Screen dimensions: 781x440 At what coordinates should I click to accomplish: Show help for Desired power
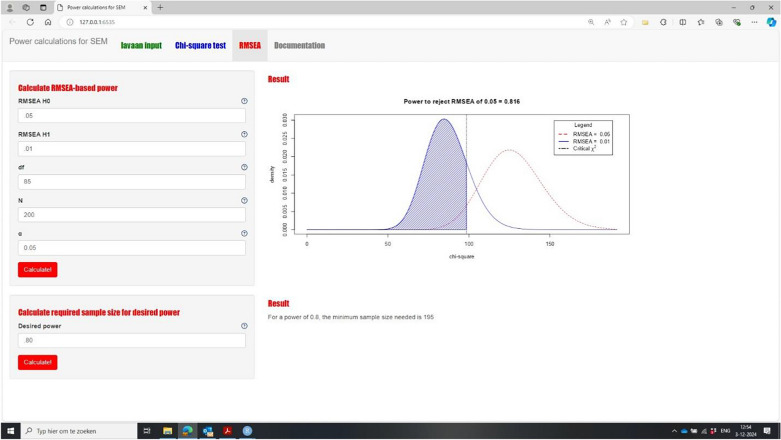click(244, 326)
